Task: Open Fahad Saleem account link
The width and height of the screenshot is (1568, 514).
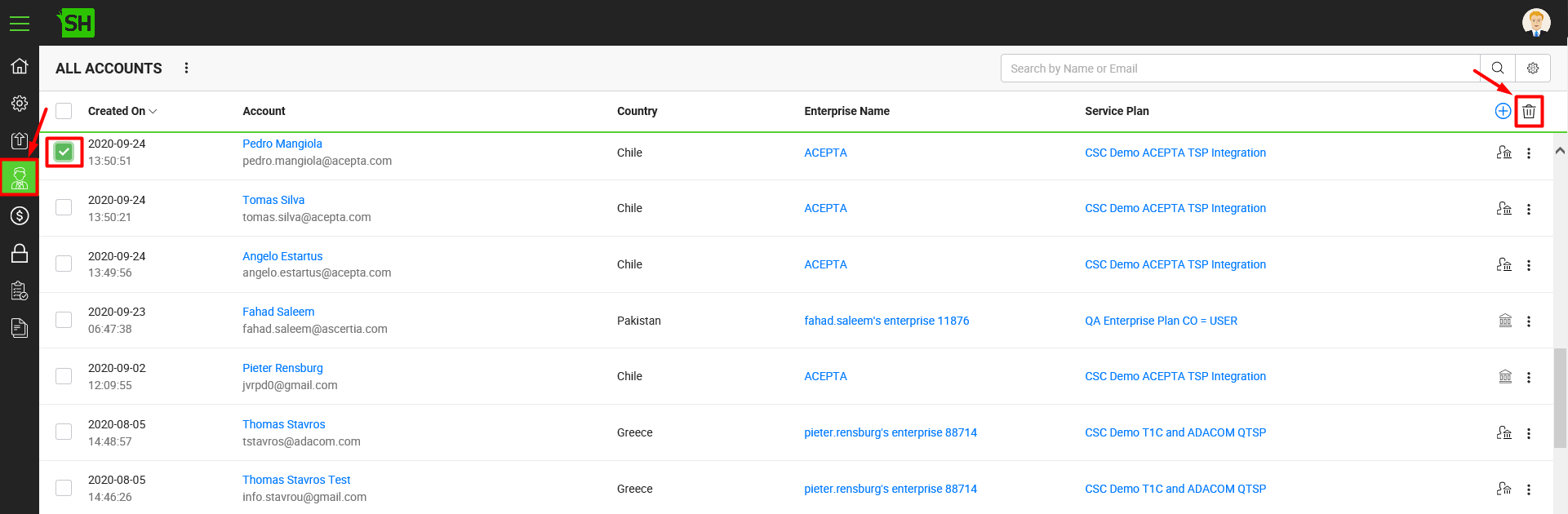Action: coord(278,312)
